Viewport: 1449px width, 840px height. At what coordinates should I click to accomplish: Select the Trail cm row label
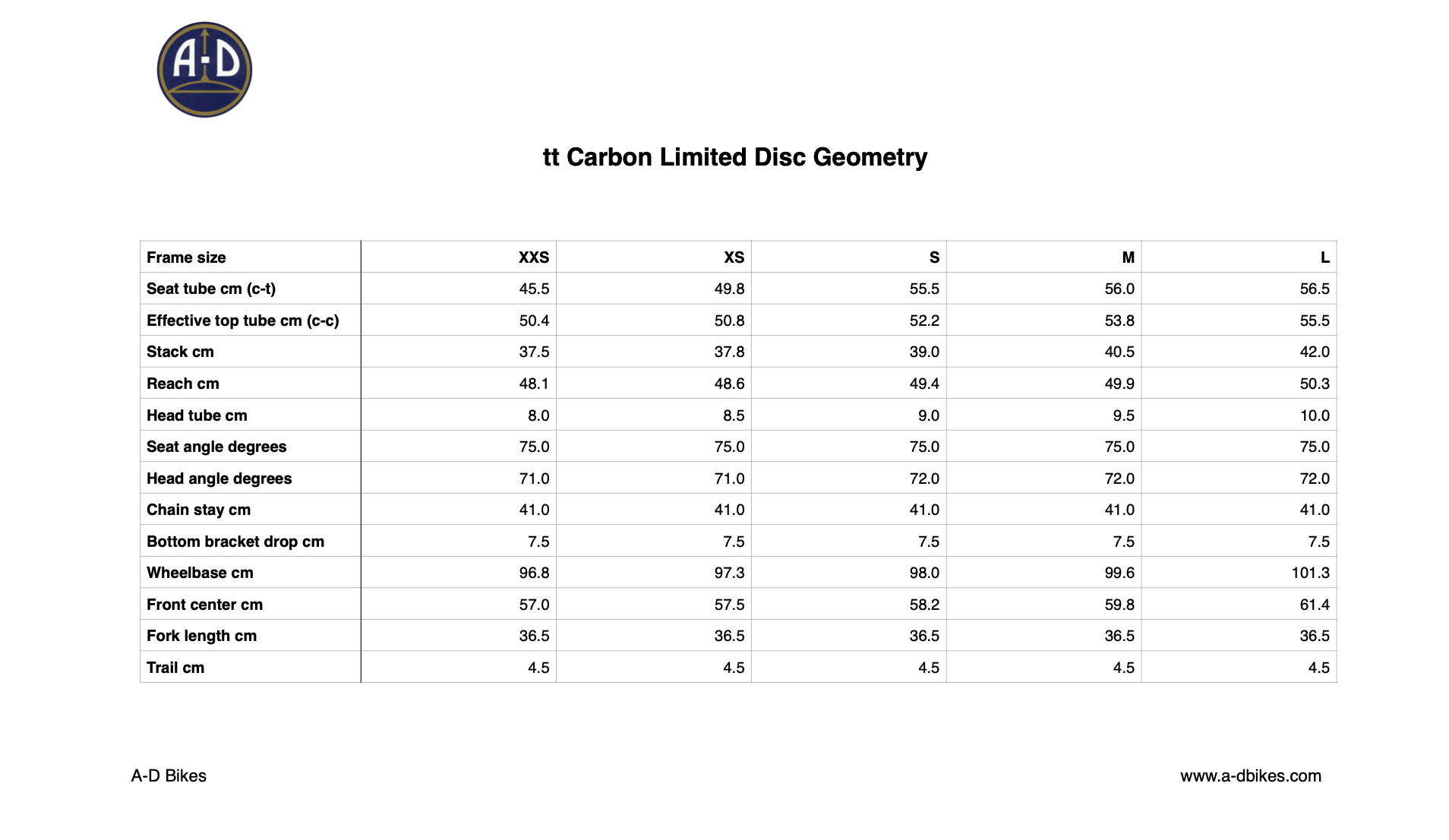coord(175,668)
